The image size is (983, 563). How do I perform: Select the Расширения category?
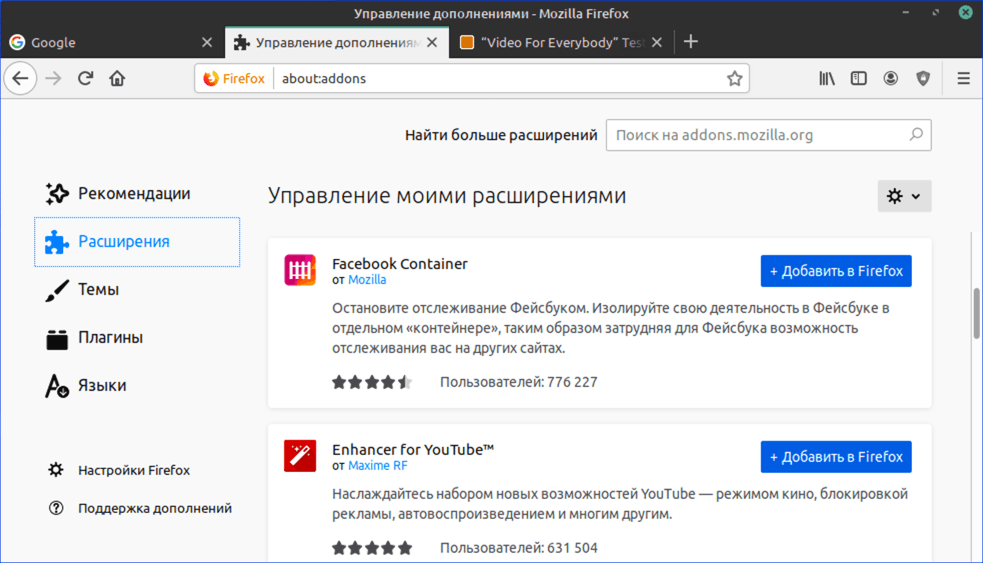(137, 242)
